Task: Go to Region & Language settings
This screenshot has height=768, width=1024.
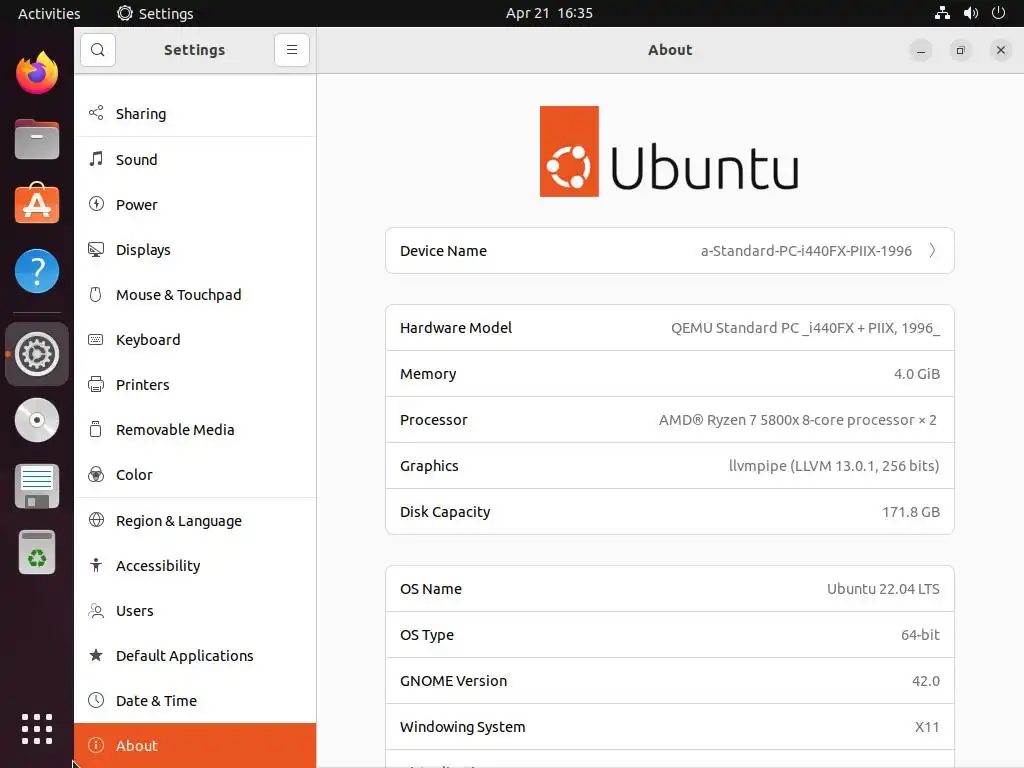Action: pos(178,521)
